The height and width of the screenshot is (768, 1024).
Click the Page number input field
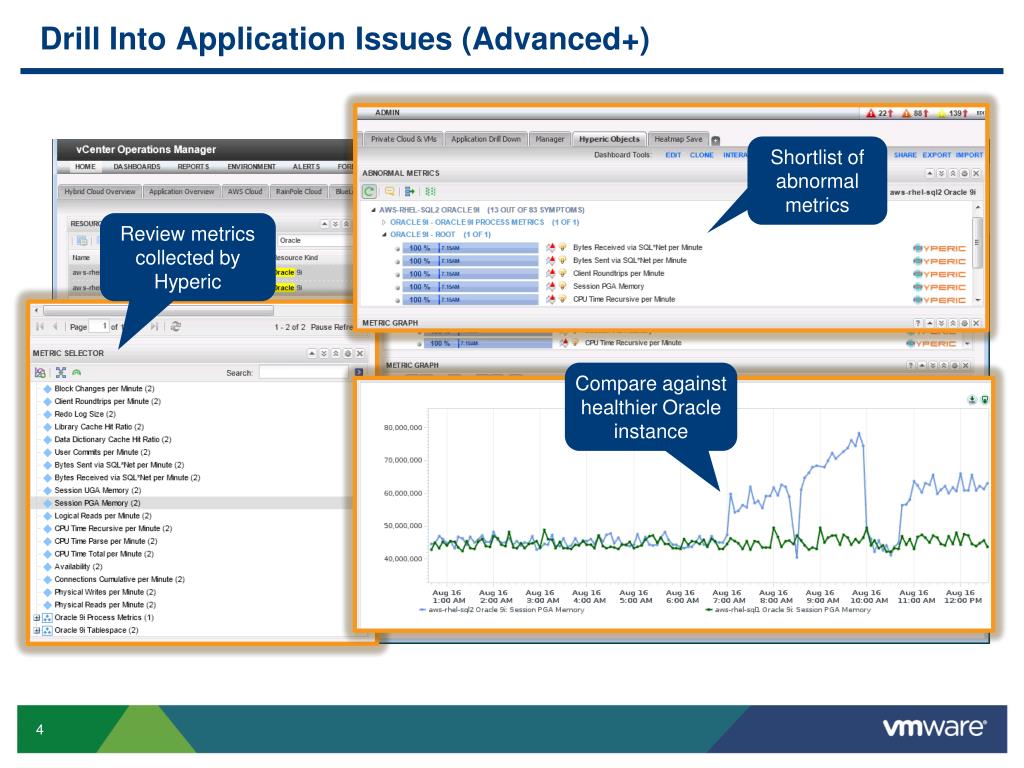tap(99, 327)
